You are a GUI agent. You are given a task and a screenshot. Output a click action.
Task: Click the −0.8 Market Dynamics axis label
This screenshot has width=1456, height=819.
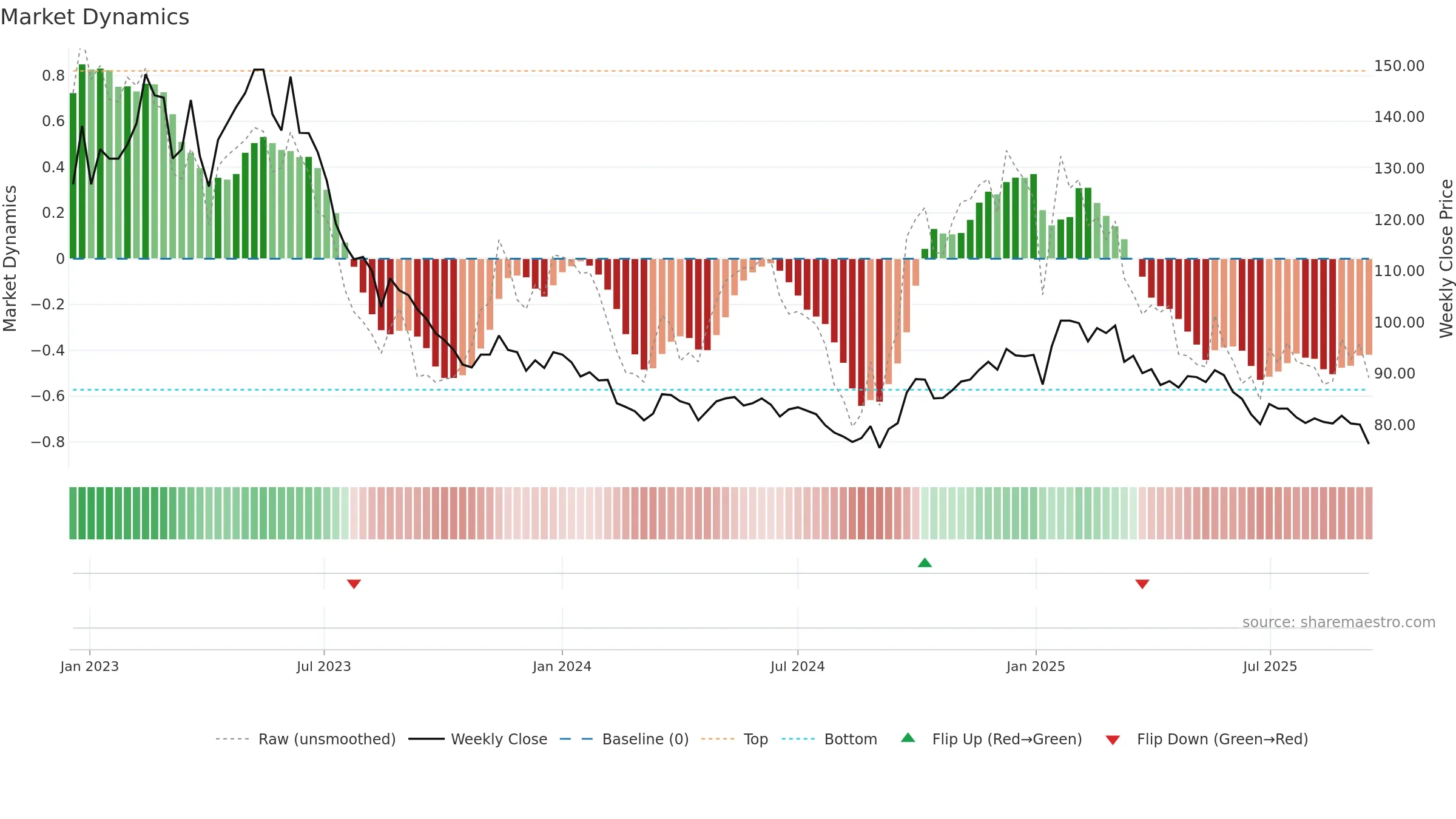pyautogui.click(x=48, y=442)
